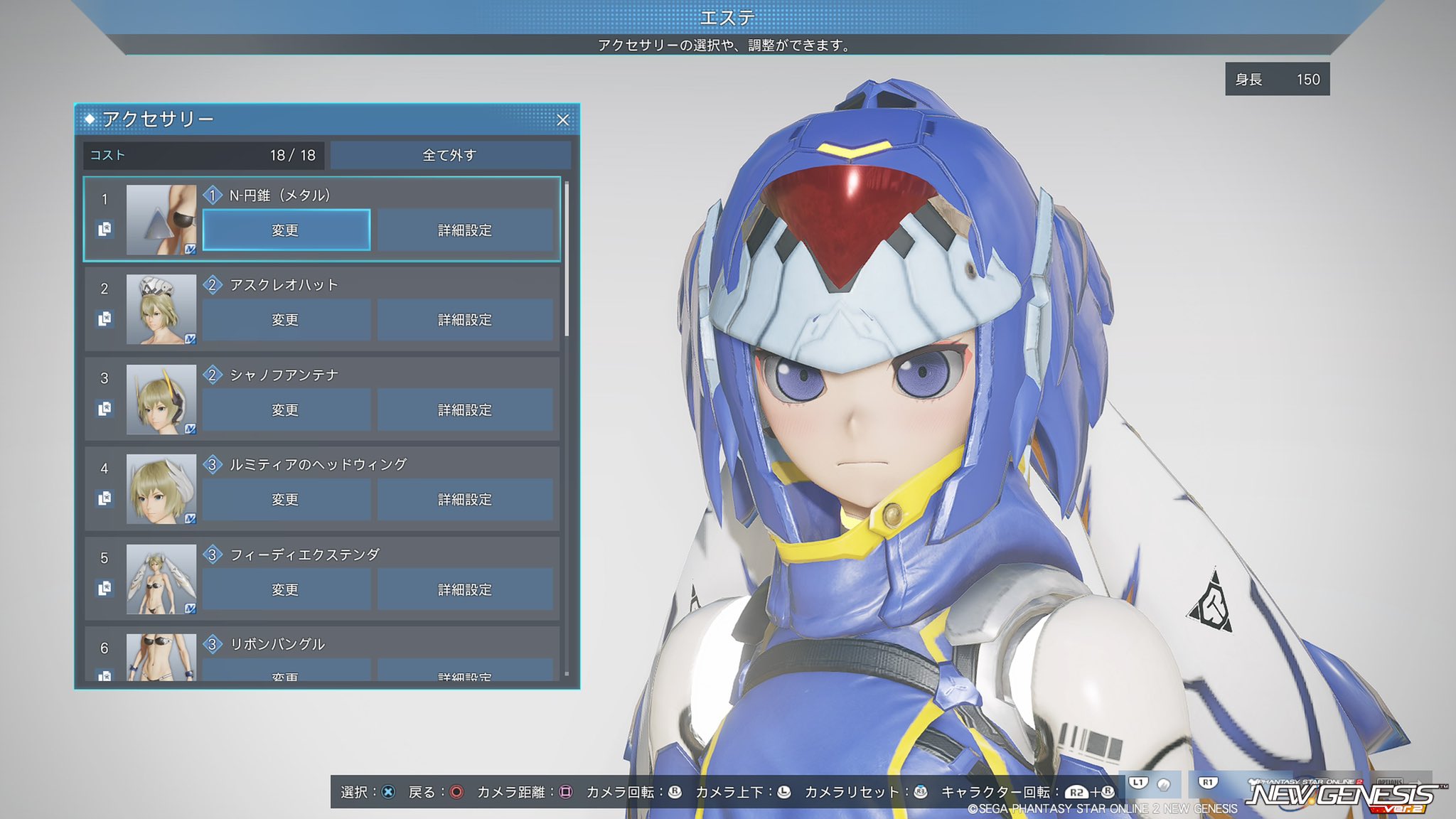Click 変更 for フィーディエクステンダ

(286, 589)
